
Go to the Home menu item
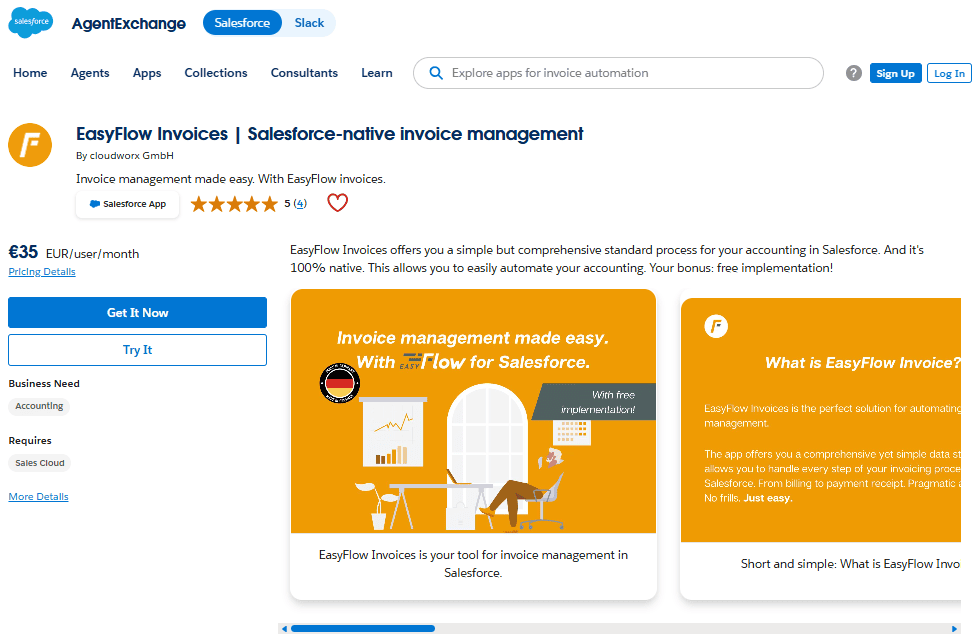pyautogui.click(x=30, y=73)
